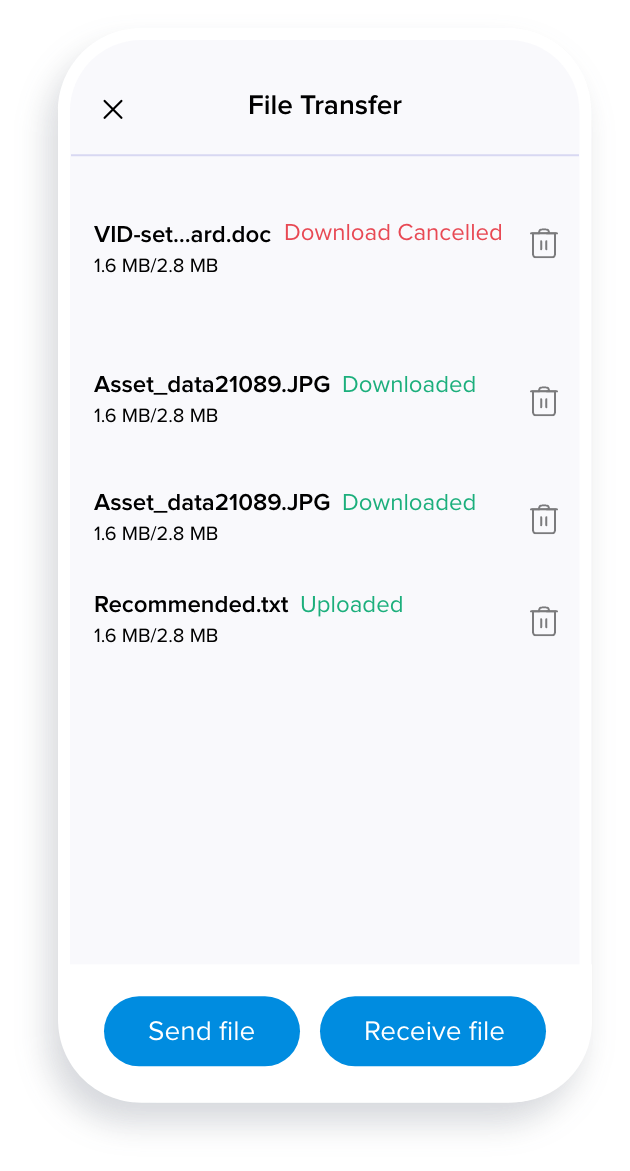
Task: Click the red Download Cancelled status
Action: point(393,232)
